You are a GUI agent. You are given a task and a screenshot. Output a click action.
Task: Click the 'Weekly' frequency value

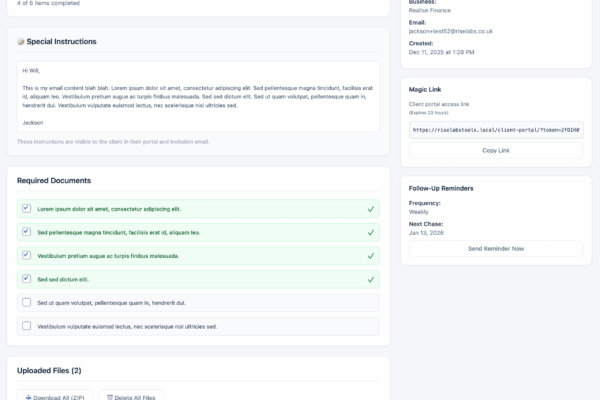point(419,212)
